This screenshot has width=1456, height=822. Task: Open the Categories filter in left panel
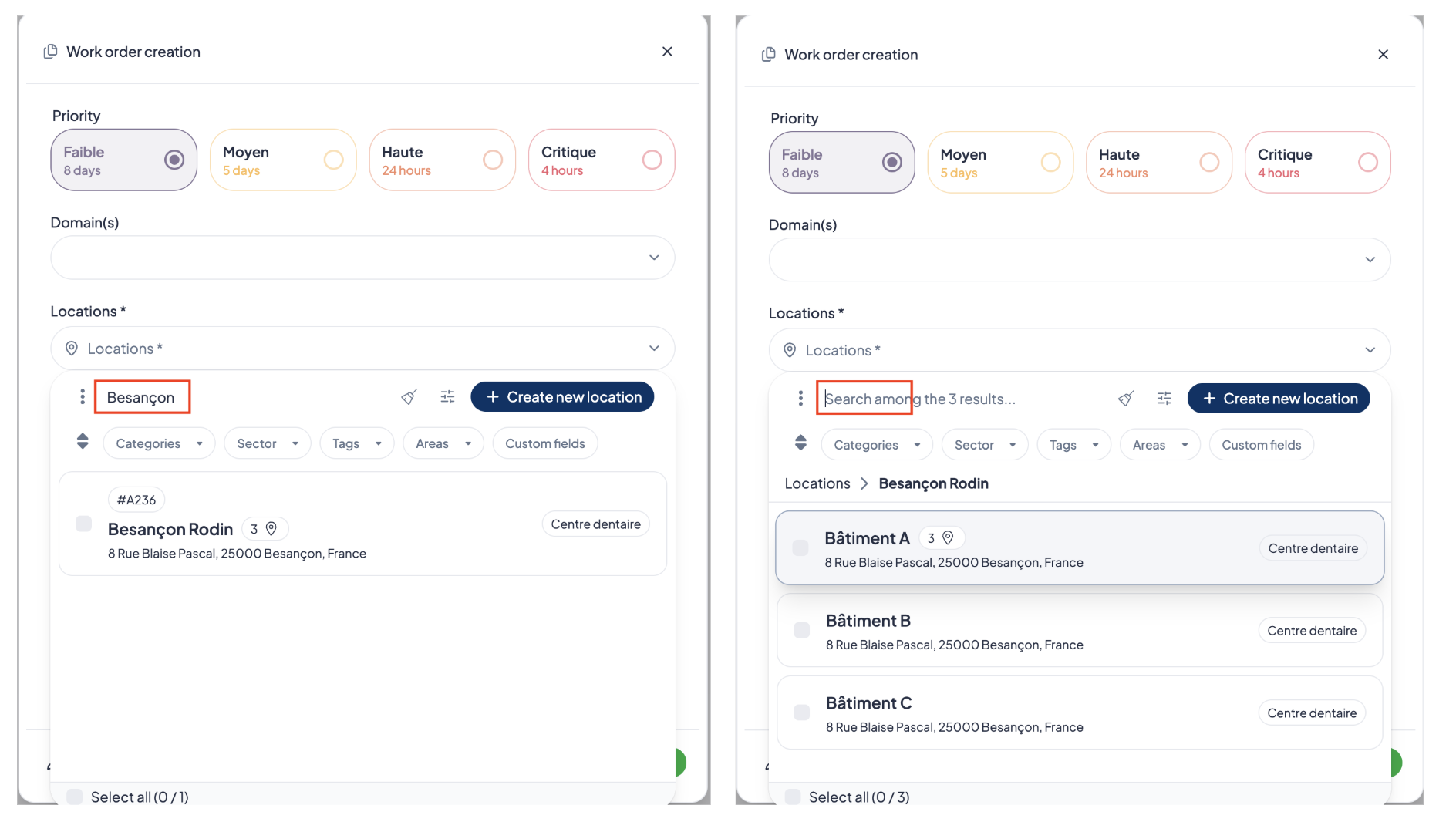coord(159,443)
